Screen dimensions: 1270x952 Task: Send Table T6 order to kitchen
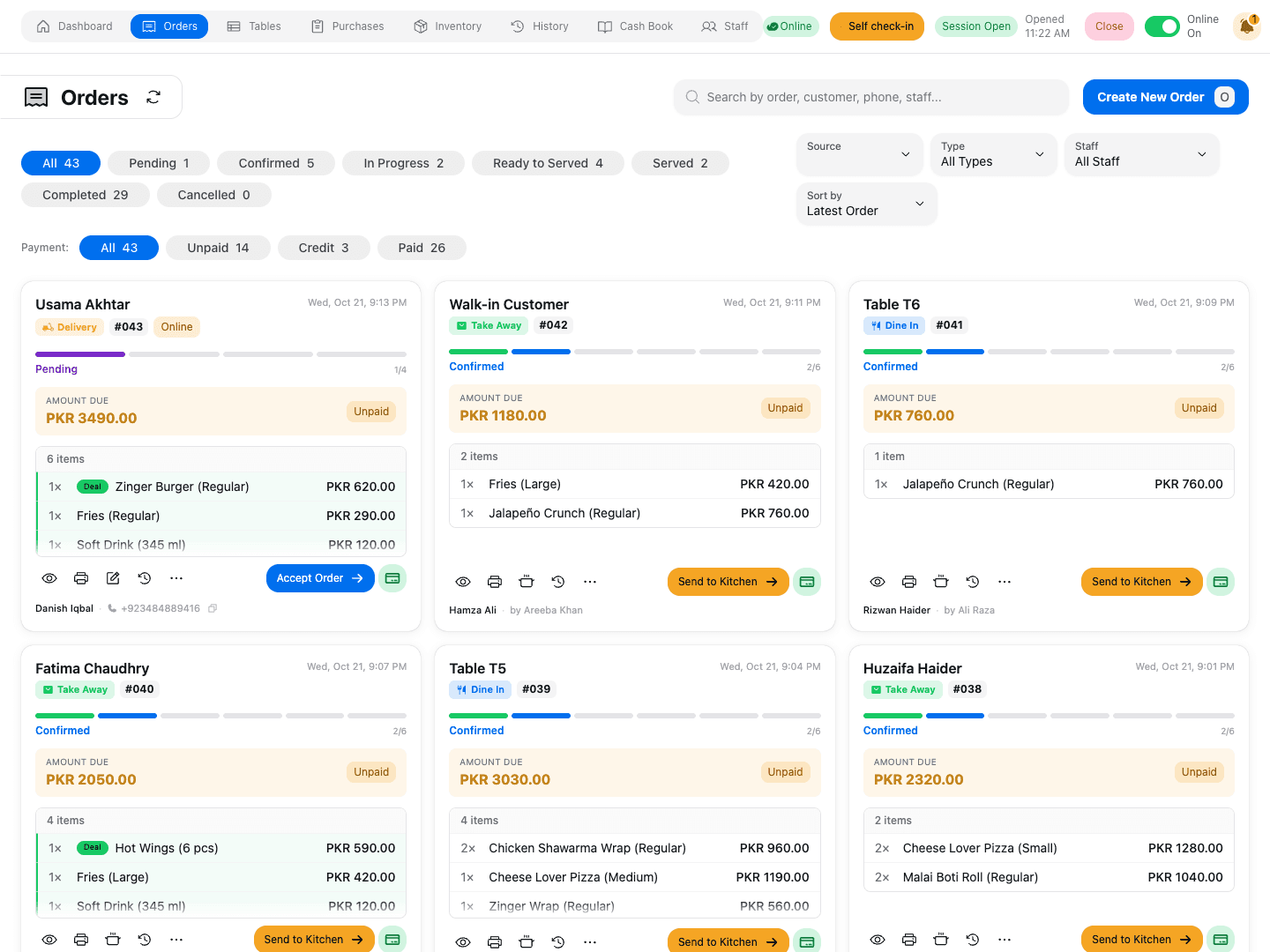pyautogui.click(x=1141, y=582)
